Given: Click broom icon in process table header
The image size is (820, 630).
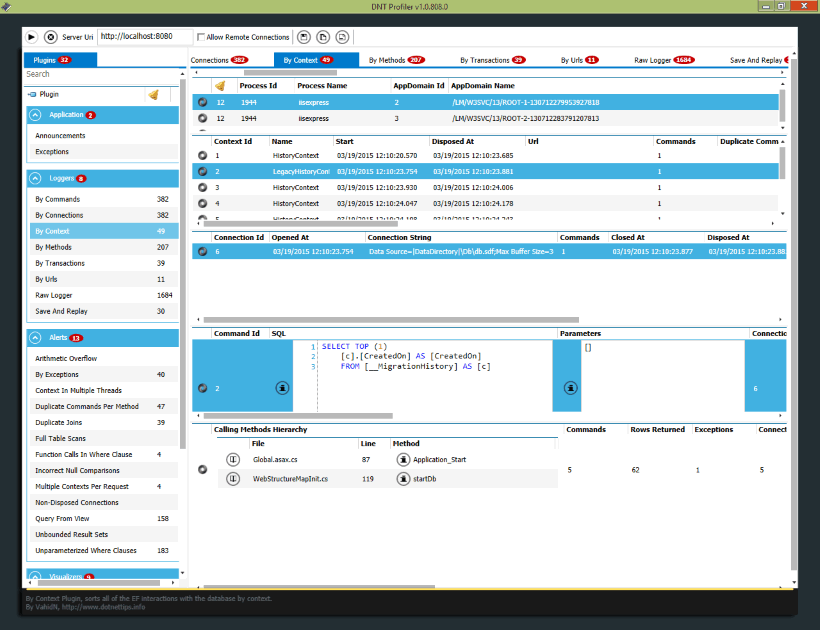Looking at the screenshot, I should 220,86.
